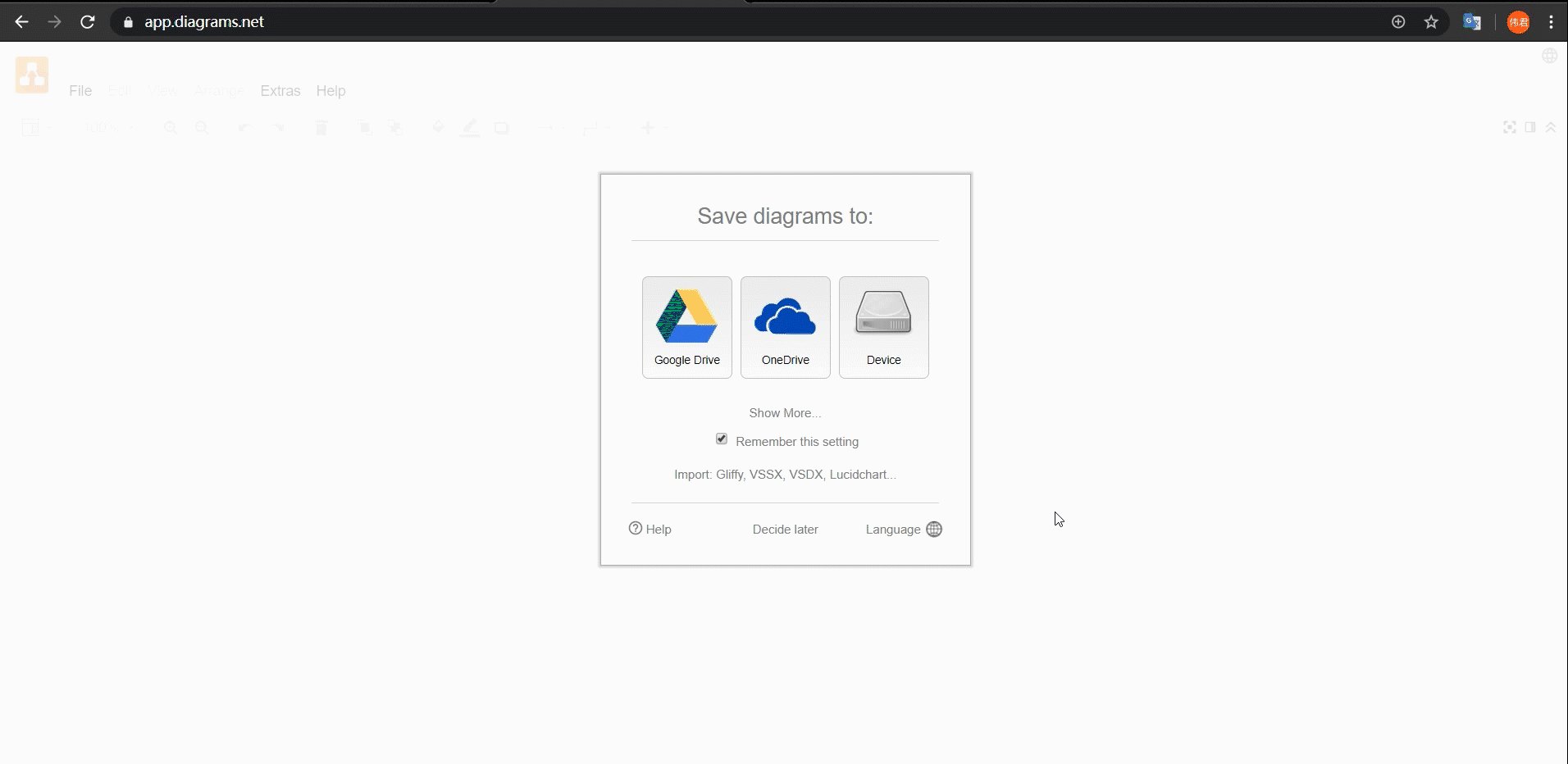Toggle the Format panel icon
This screenshot has width=1568, height=764.
tap(1530, 127)
